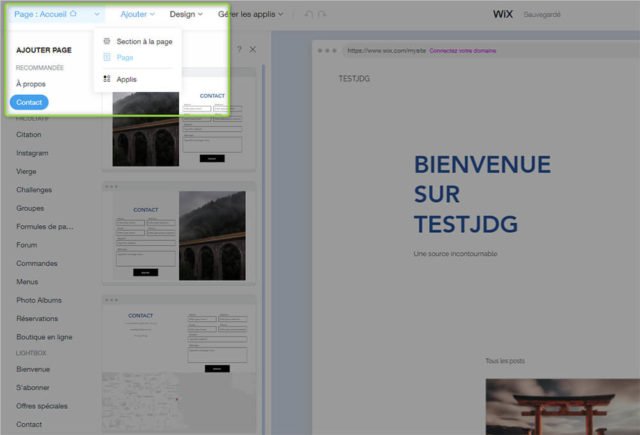
Task: Select Instagram page type
Action: tap(32, 153)
